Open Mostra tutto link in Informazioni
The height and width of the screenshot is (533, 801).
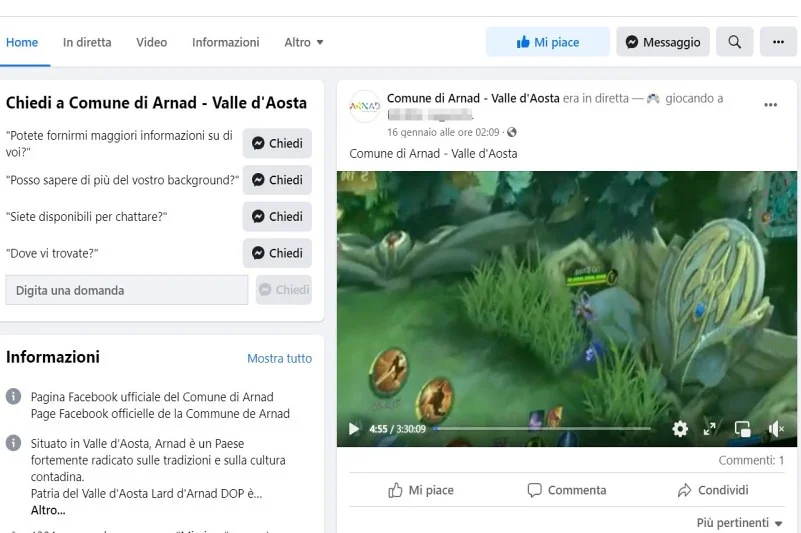(279, 359)
